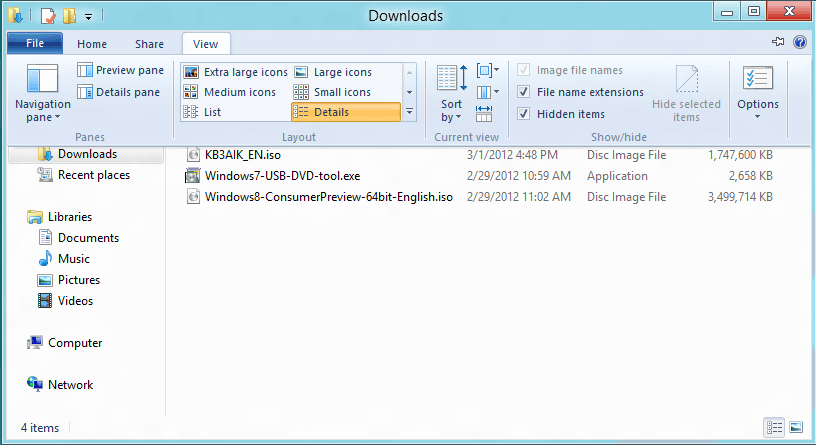Screen dimensions: 816x445
Task: Open the Options button icon
Action: 758,78
